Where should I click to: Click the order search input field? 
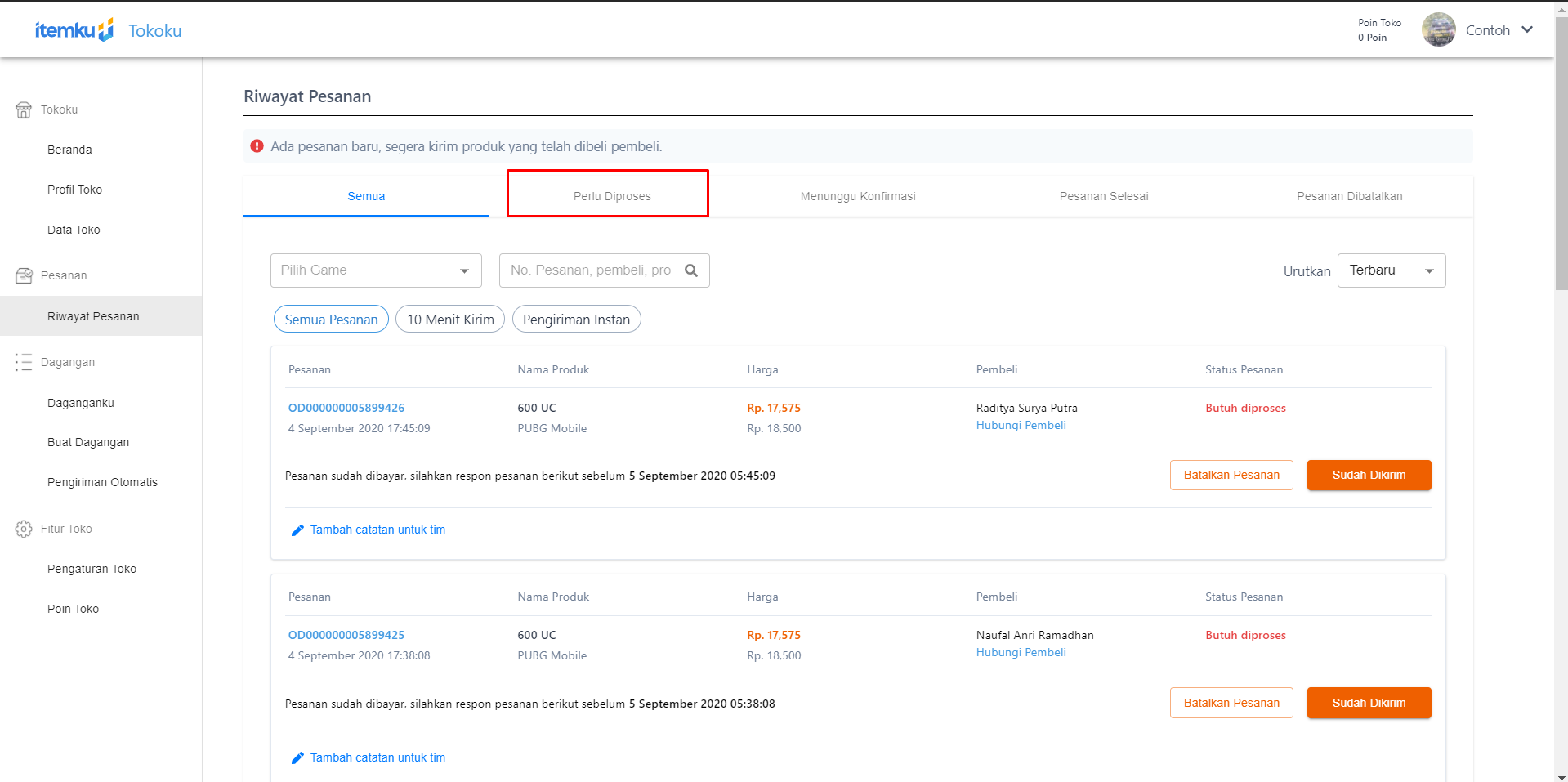pyautogui.click(x=590, y=270)
